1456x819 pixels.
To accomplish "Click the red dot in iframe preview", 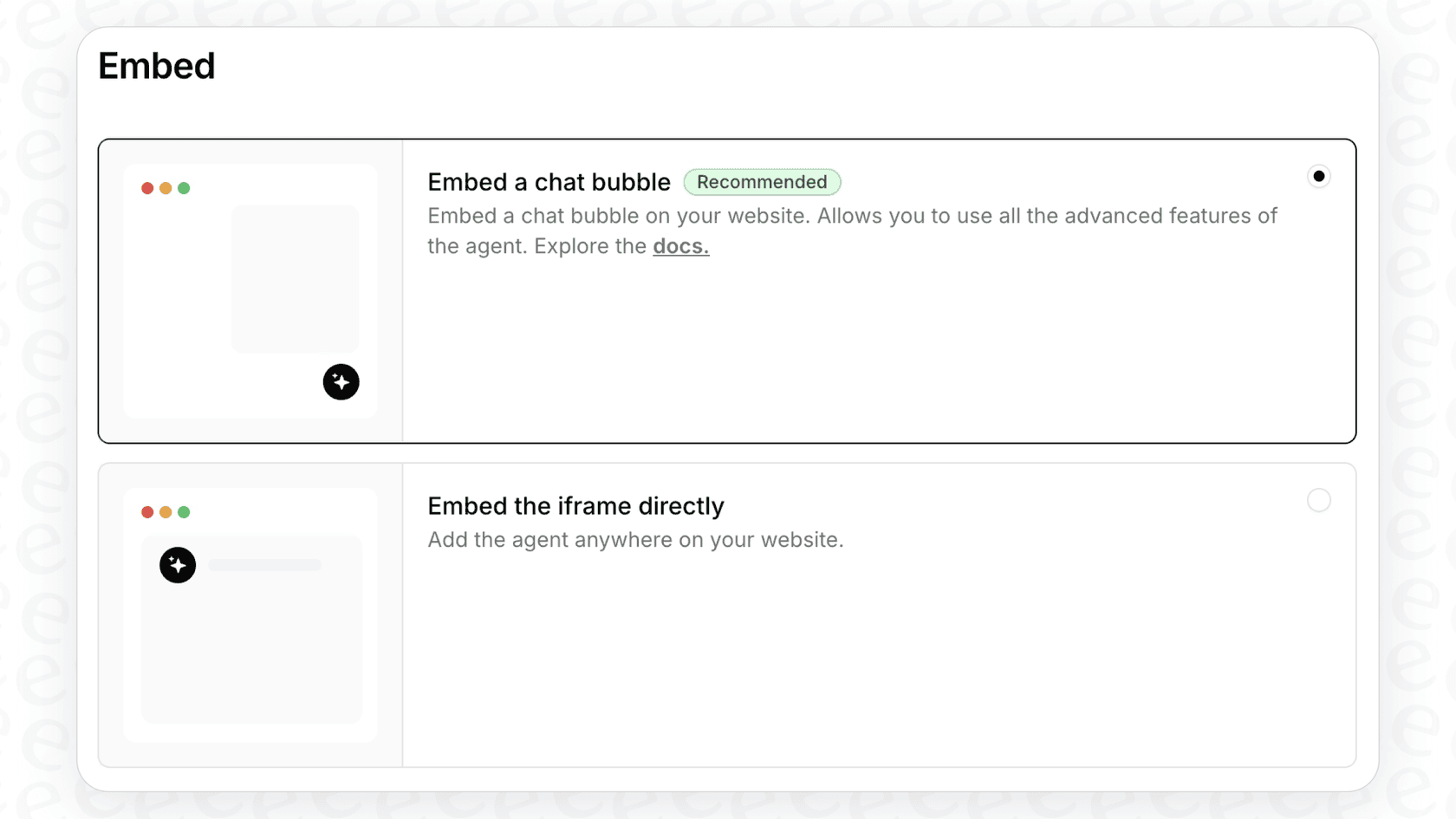I will click(146, 511).
